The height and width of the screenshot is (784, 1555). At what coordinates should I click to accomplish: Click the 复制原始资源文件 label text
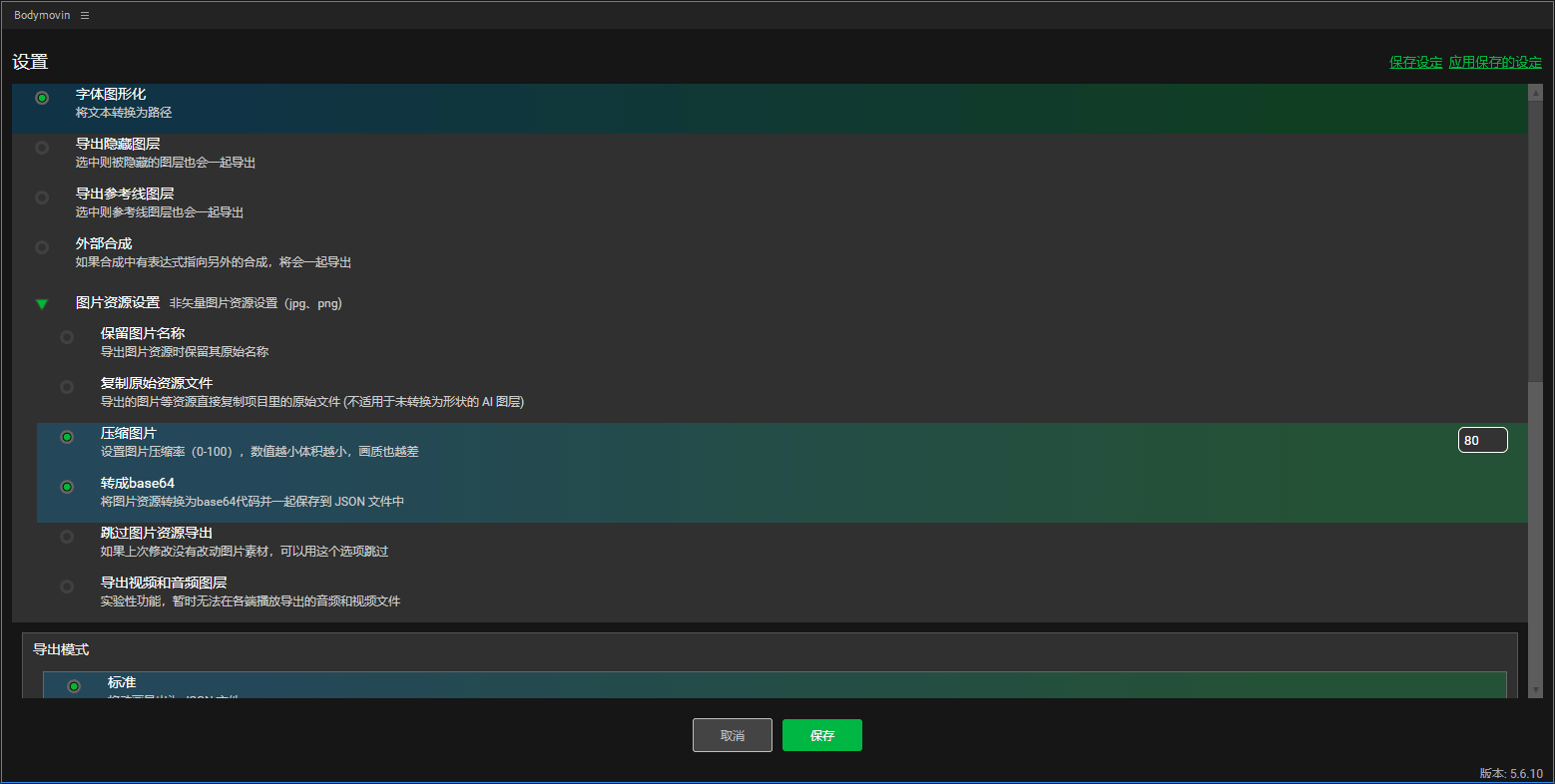coord(157,383)
